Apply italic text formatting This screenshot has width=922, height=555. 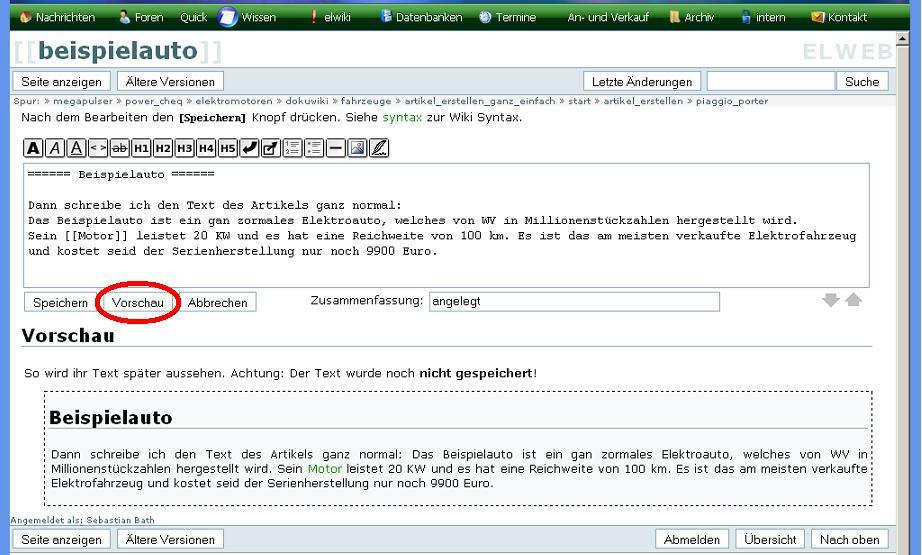tap(54, 148)
